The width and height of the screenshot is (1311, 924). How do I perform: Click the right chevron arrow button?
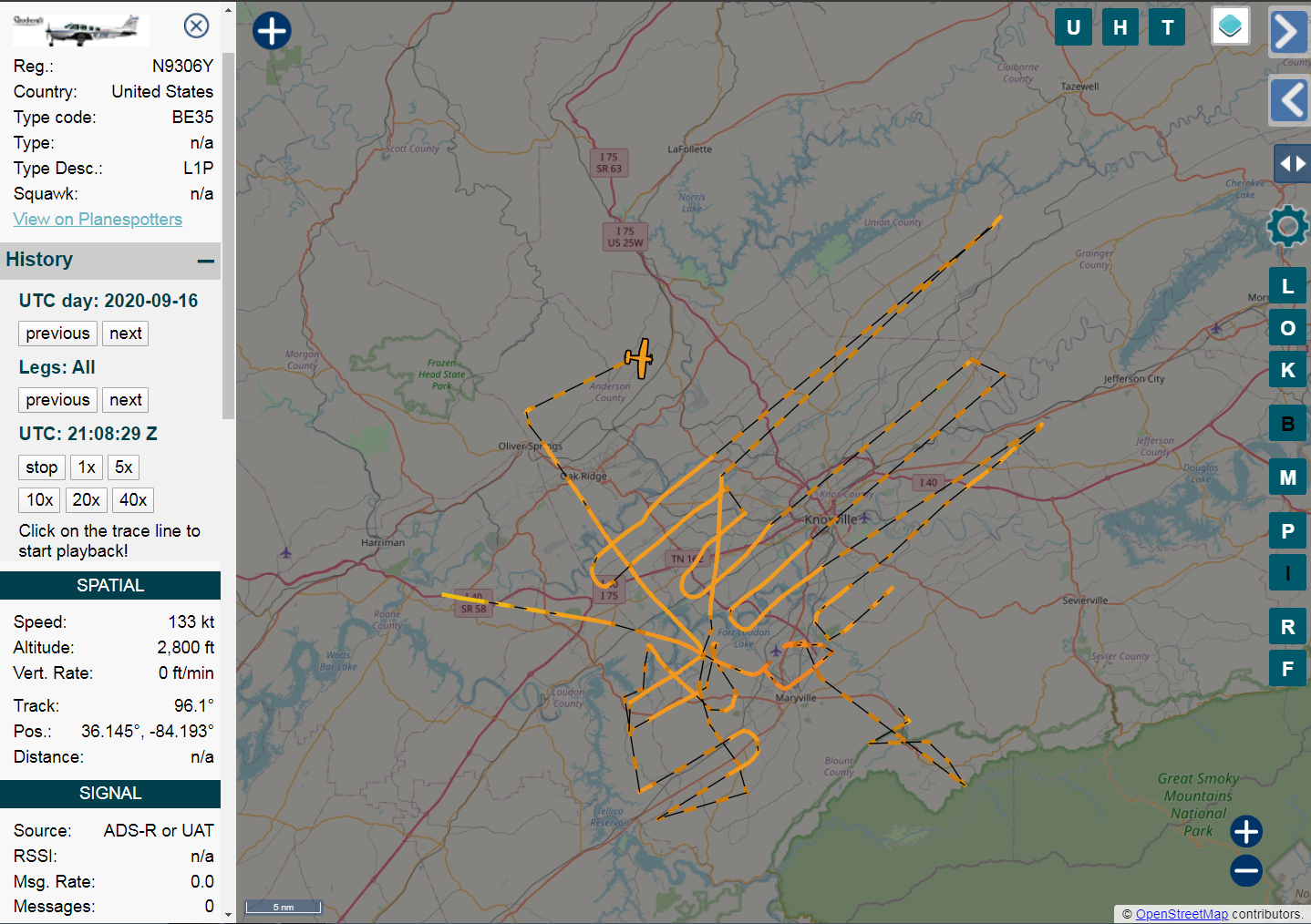coord(1287,33)
